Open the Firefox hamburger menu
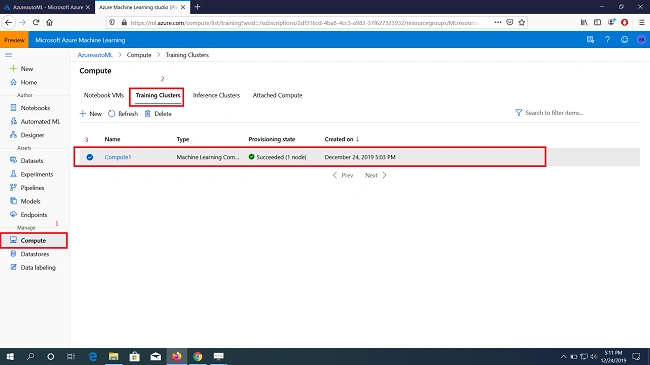650x365 pixels. point(641,22)
